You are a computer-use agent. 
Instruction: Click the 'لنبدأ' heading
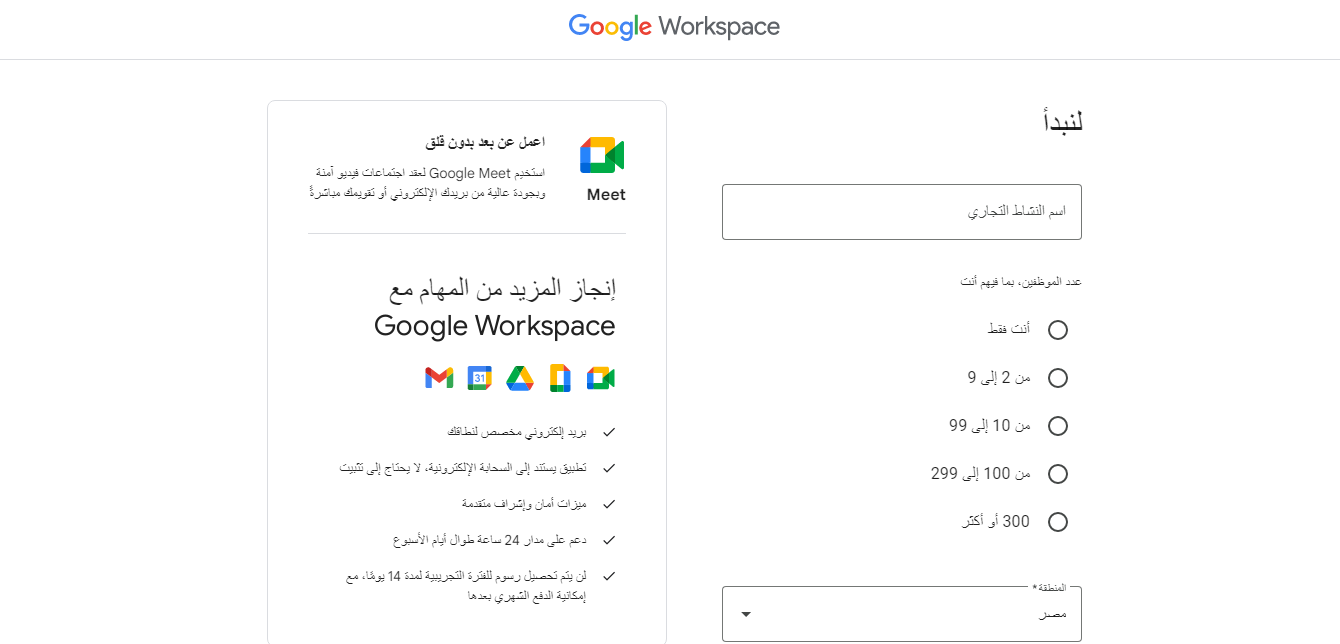click(x=1062, y=122)
